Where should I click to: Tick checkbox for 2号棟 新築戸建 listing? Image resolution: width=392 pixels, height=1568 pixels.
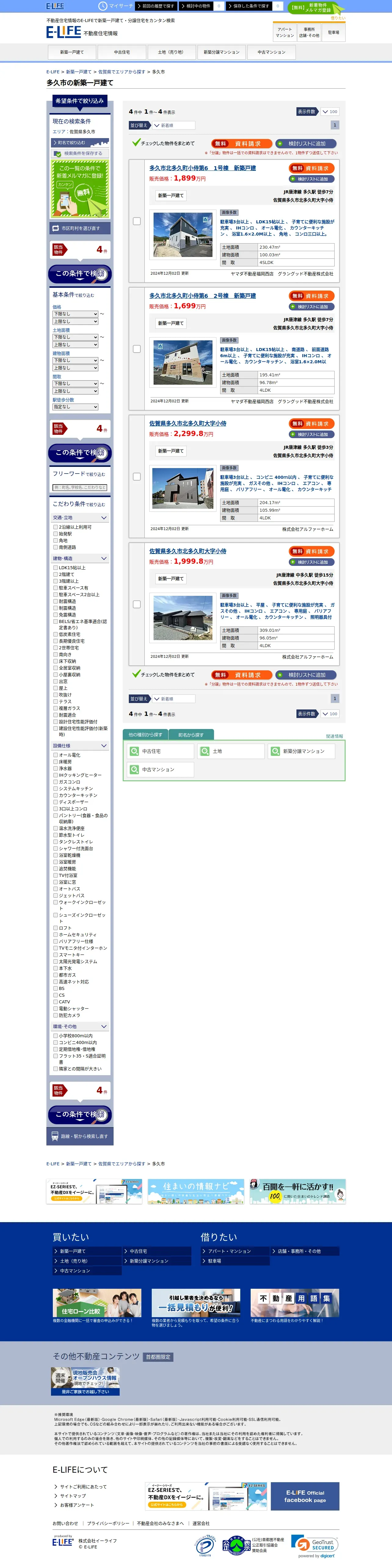137,349
